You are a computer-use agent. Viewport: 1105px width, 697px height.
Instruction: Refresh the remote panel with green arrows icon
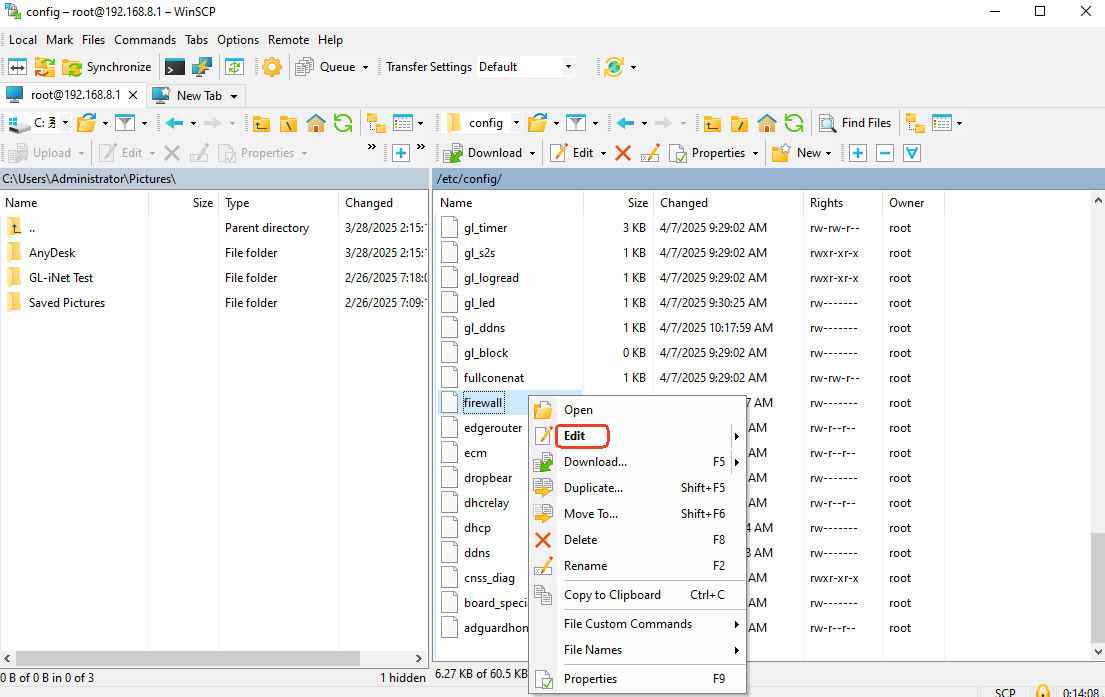pos(794,123)
